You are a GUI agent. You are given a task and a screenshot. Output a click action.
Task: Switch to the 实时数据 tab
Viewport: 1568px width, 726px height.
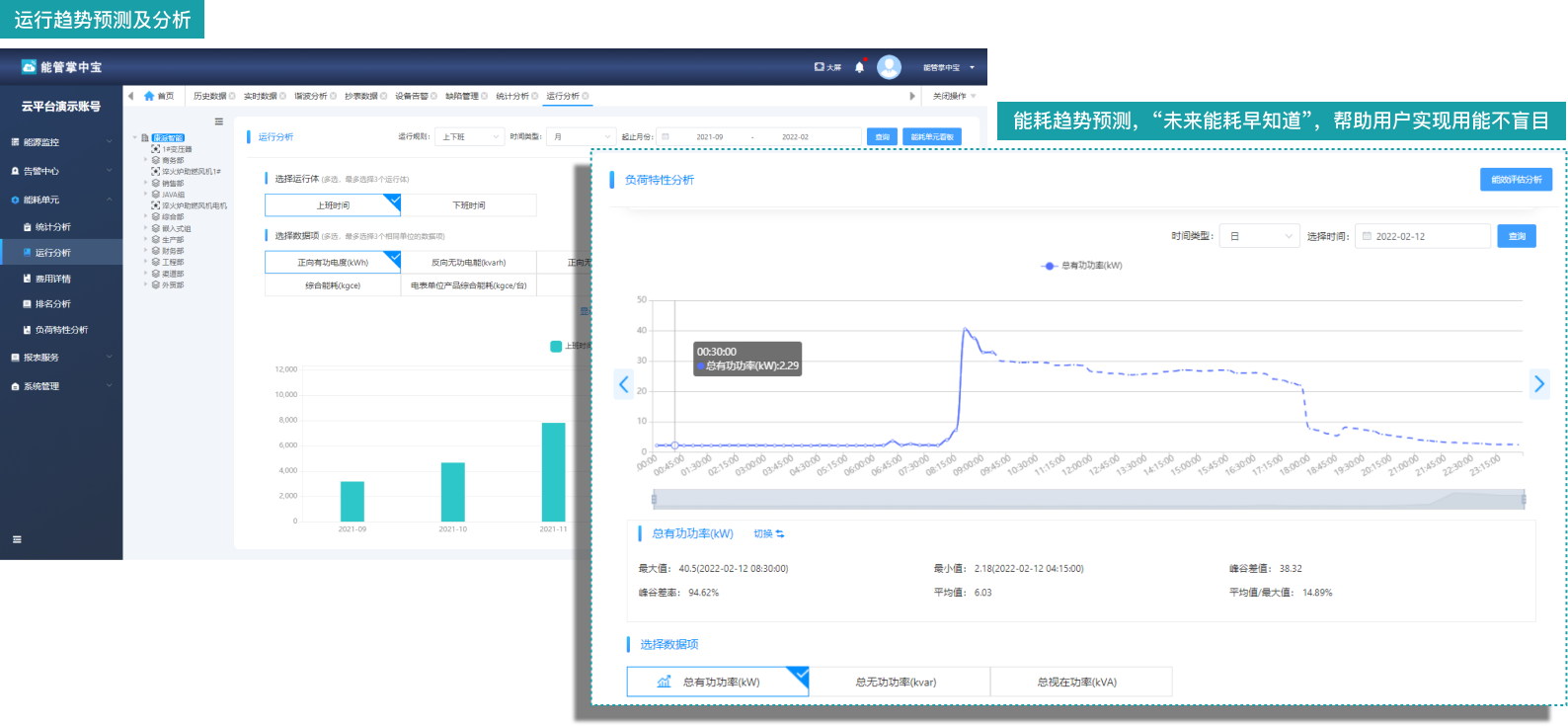260,96
